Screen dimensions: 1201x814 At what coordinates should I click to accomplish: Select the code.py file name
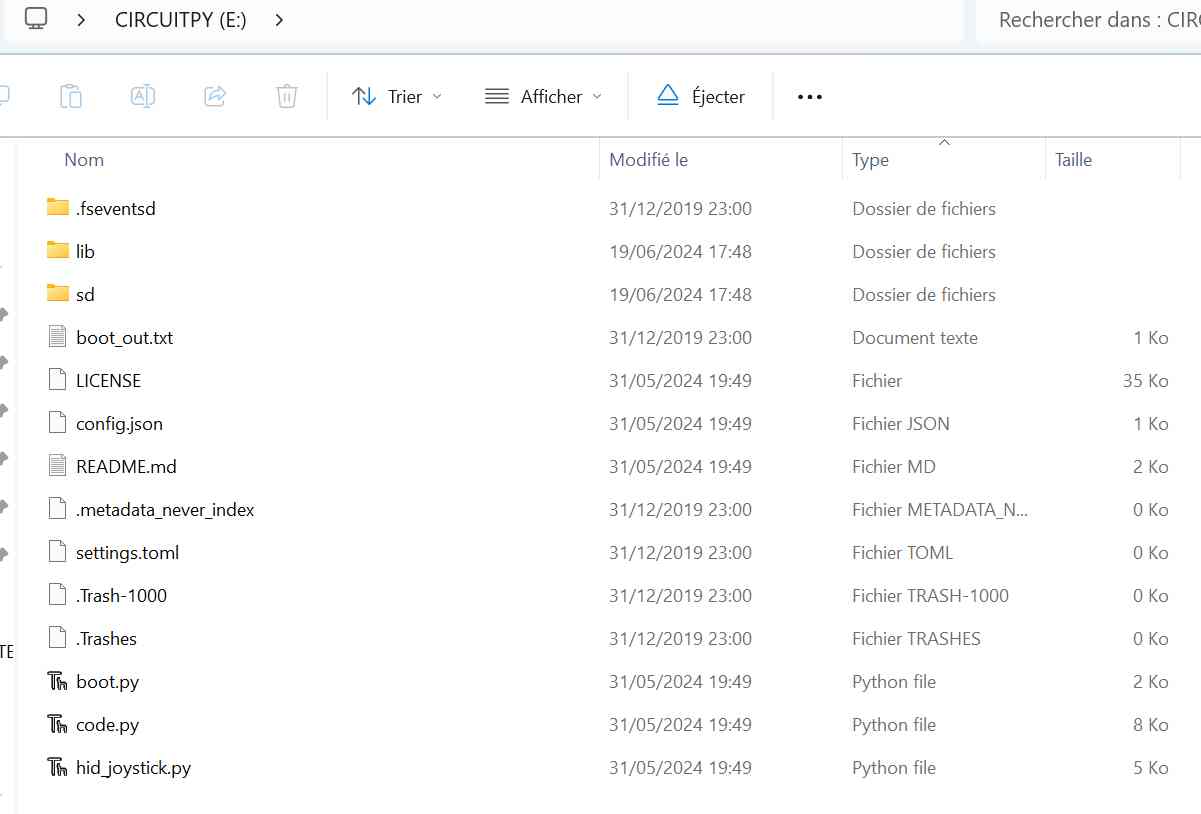pos(108,725)
